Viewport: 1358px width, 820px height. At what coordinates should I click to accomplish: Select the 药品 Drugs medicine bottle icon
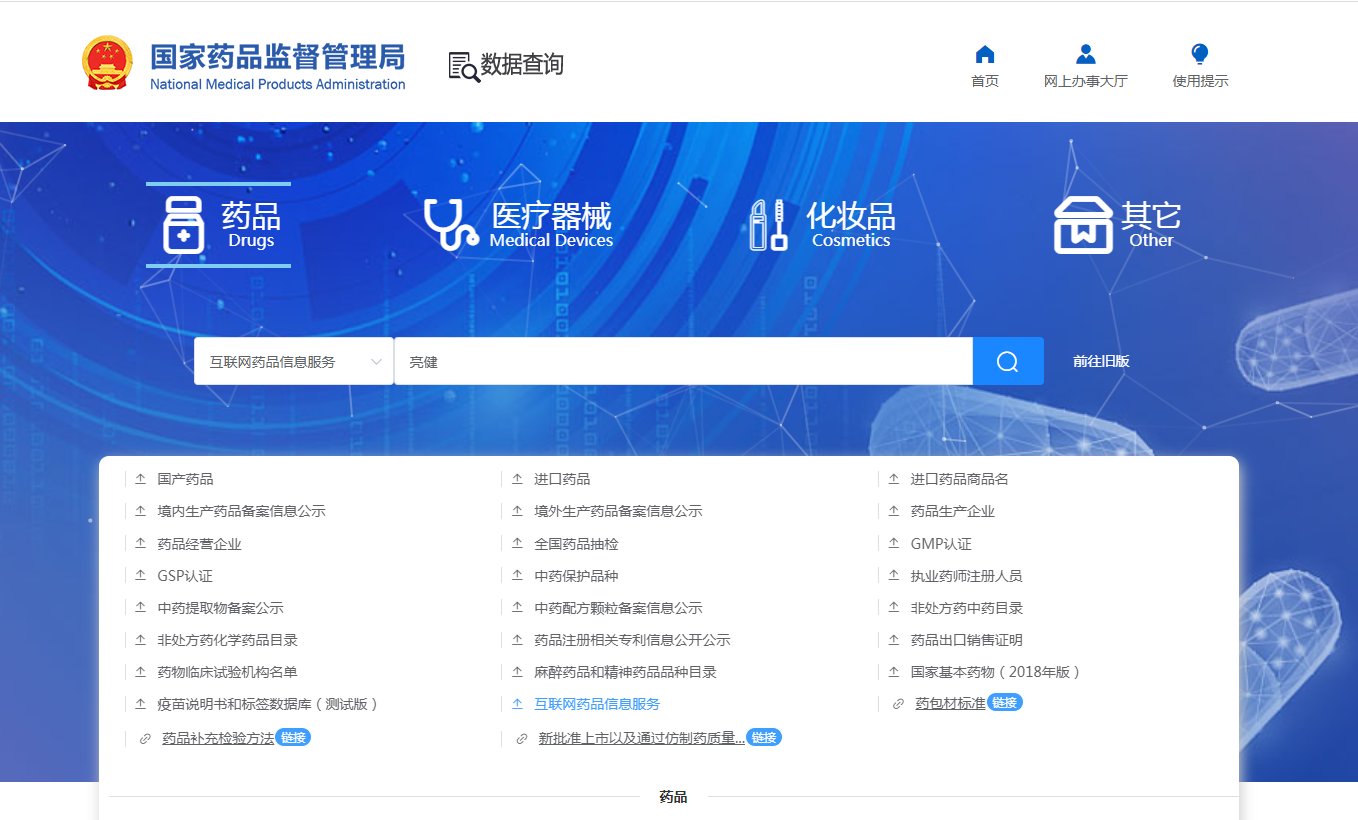(184, 225)
